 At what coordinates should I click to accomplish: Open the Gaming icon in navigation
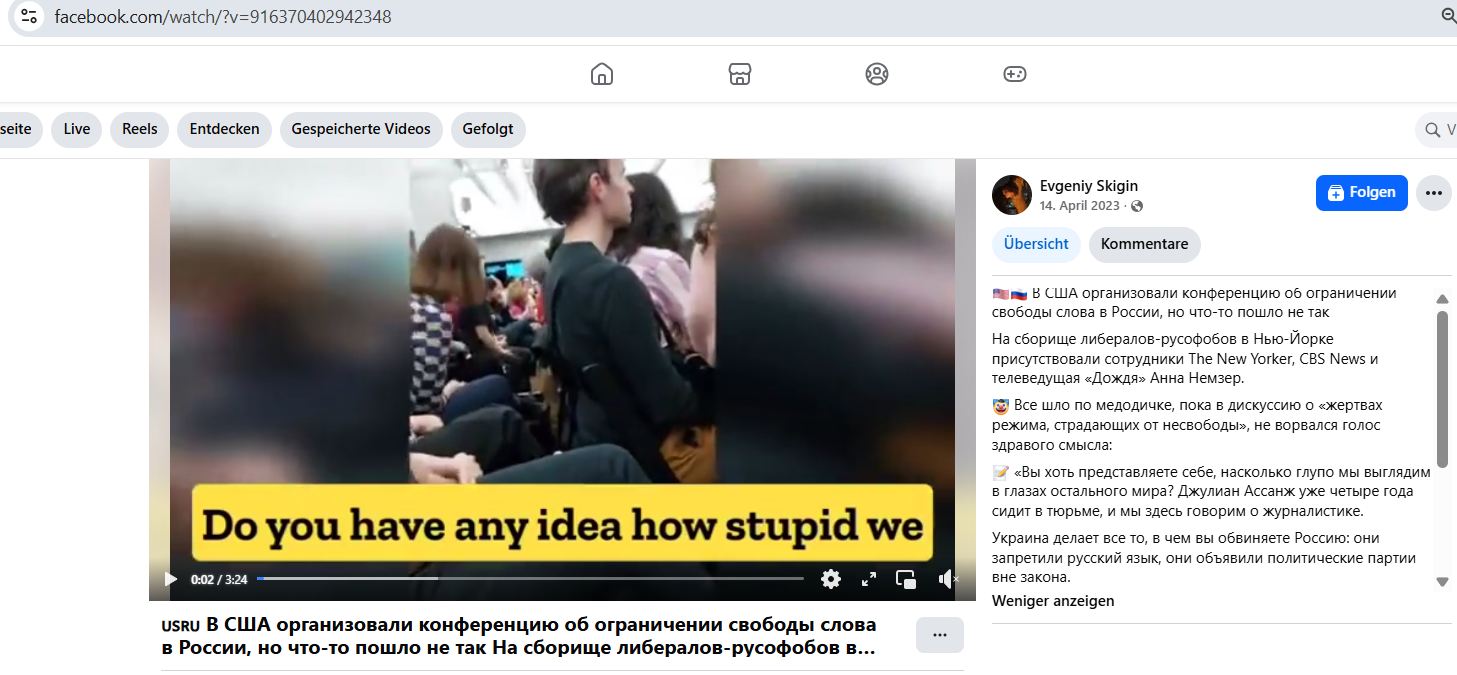point(1014,74)
